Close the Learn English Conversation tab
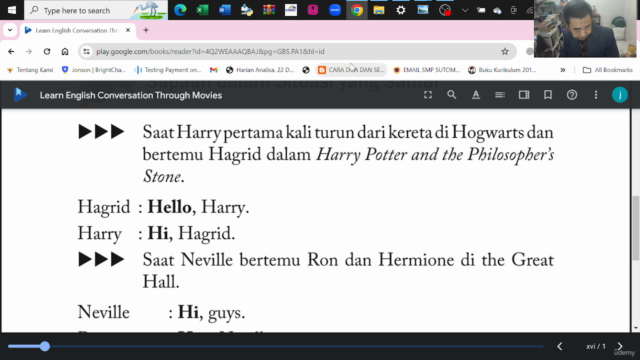Viewport: 640px width, 360px height. [x=128, y=30]
